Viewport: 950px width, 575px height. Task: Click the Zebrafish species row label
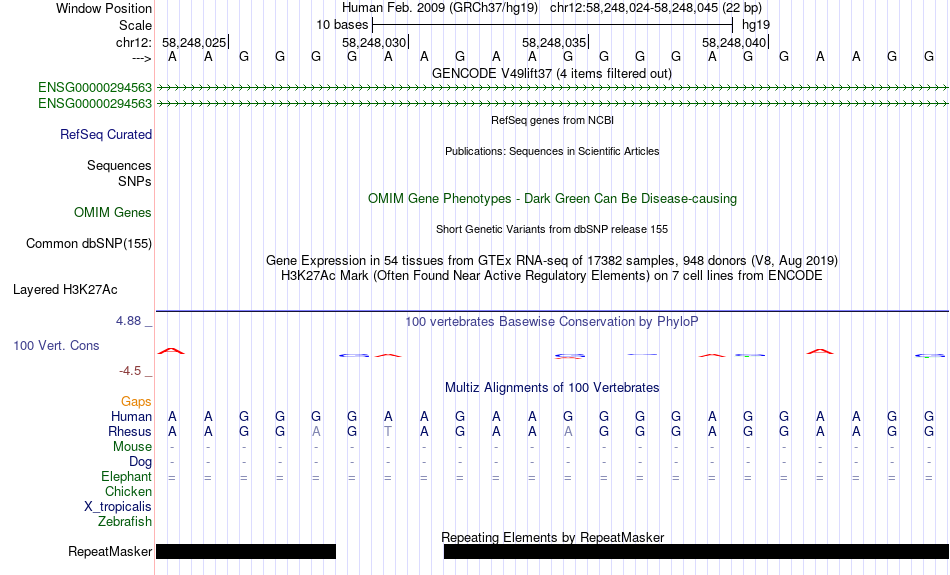(x=125, y=521)
